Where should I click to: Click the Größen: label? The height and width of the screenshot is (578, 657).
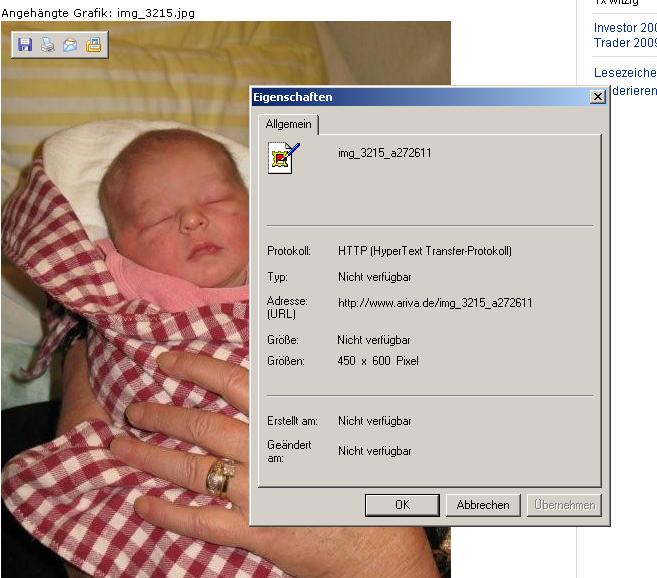click(286, 361)
